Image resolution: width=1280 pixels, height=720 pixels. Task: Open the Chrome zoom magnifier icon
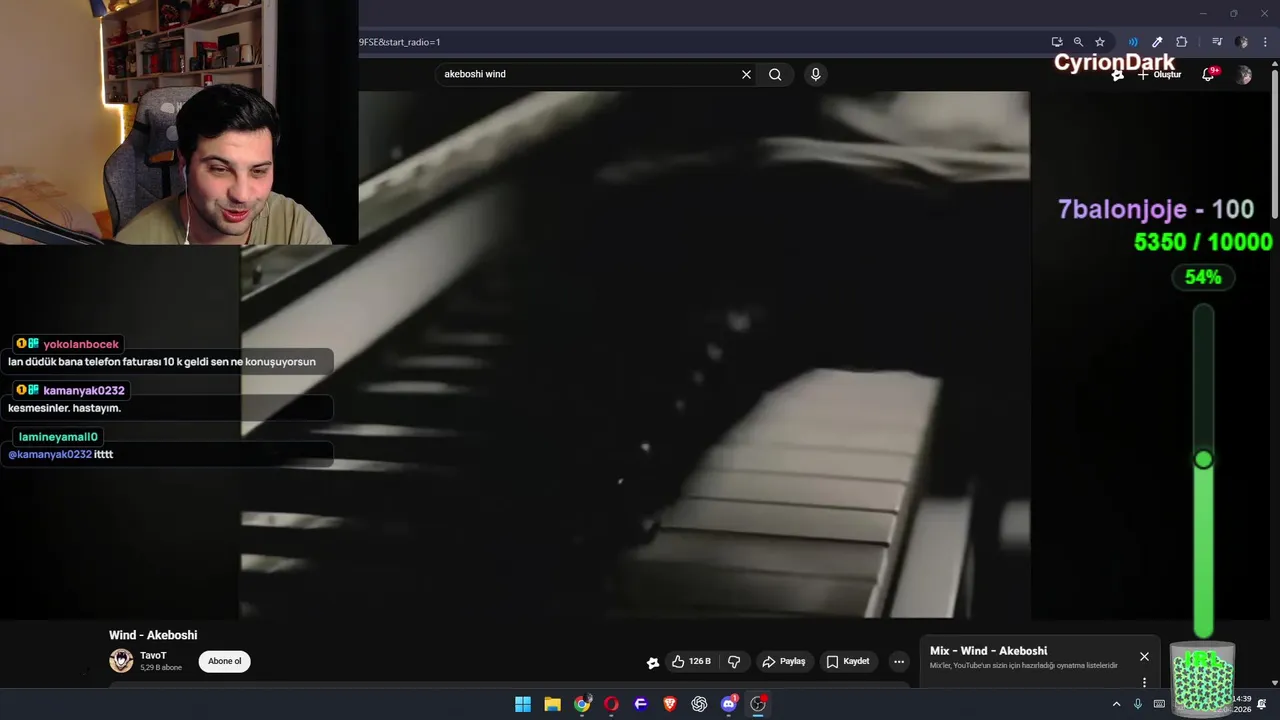1078,42
